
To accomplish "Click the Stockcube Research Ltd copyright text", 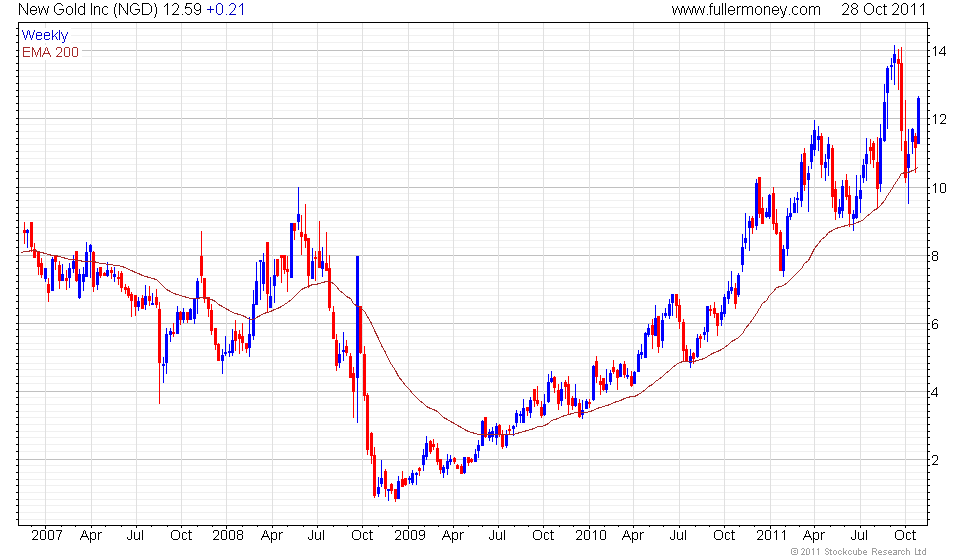I will (858, 552).
